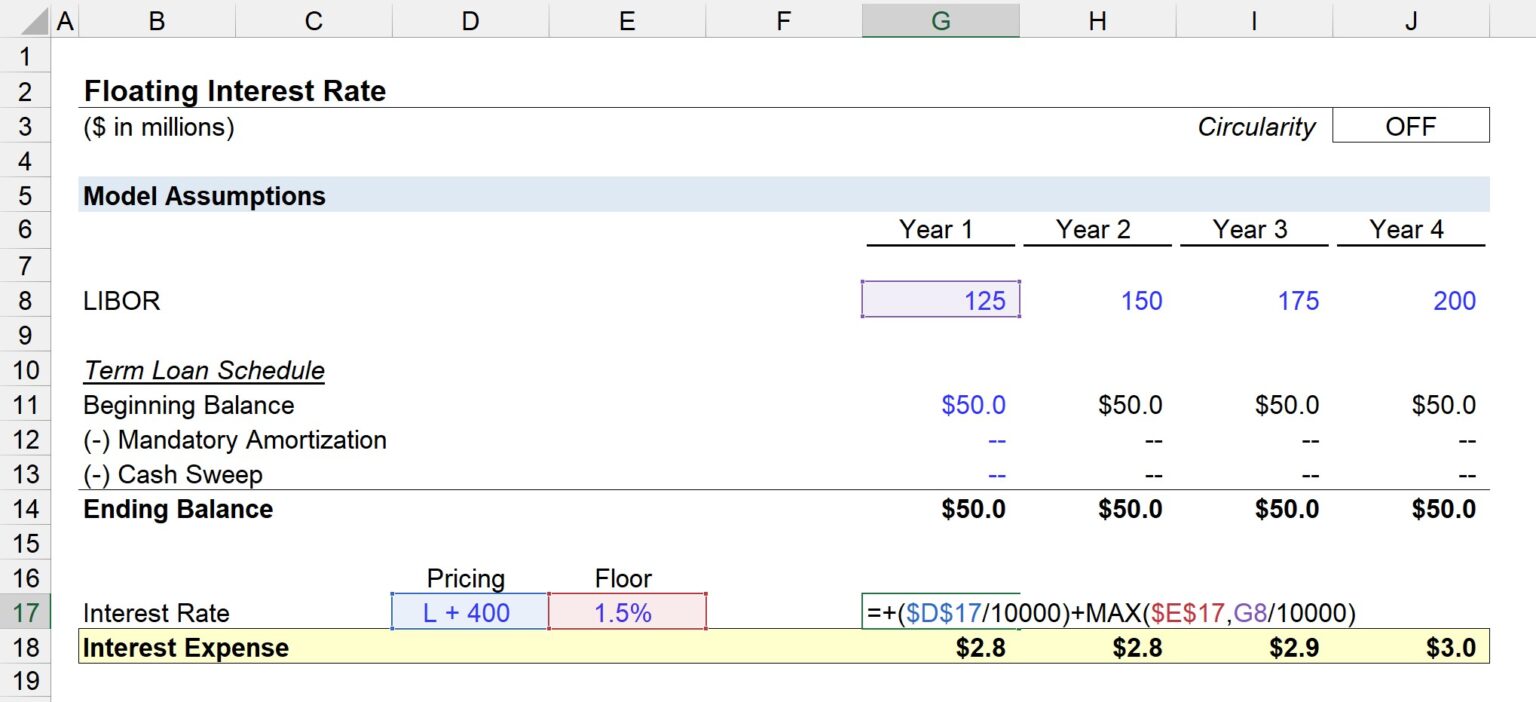This screenshot has width=1536, height=702.
Task: Select the Beginning Balance label cell
Action: pyautogui.click(x=188, y=405)
